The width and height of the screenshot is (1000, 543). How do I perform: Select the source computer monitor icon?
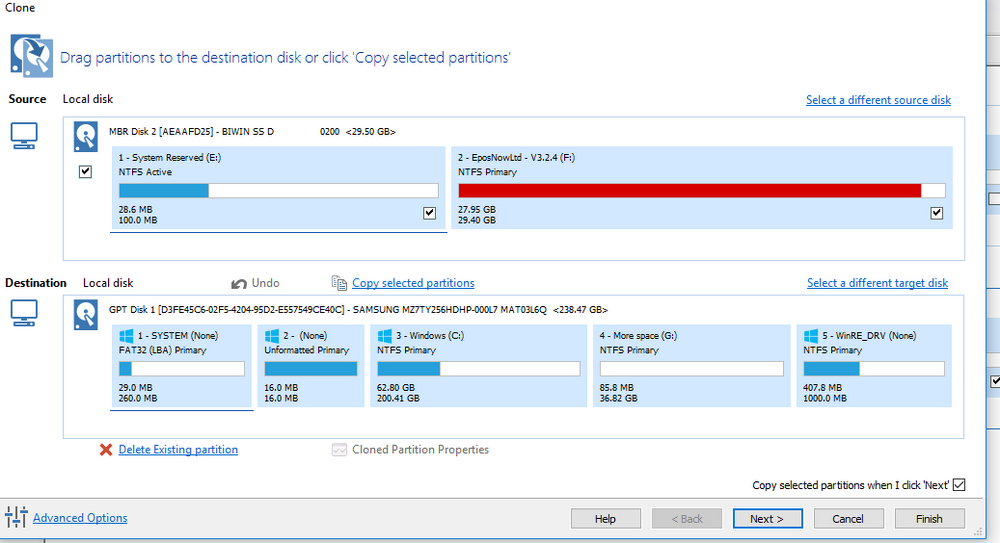24,136
